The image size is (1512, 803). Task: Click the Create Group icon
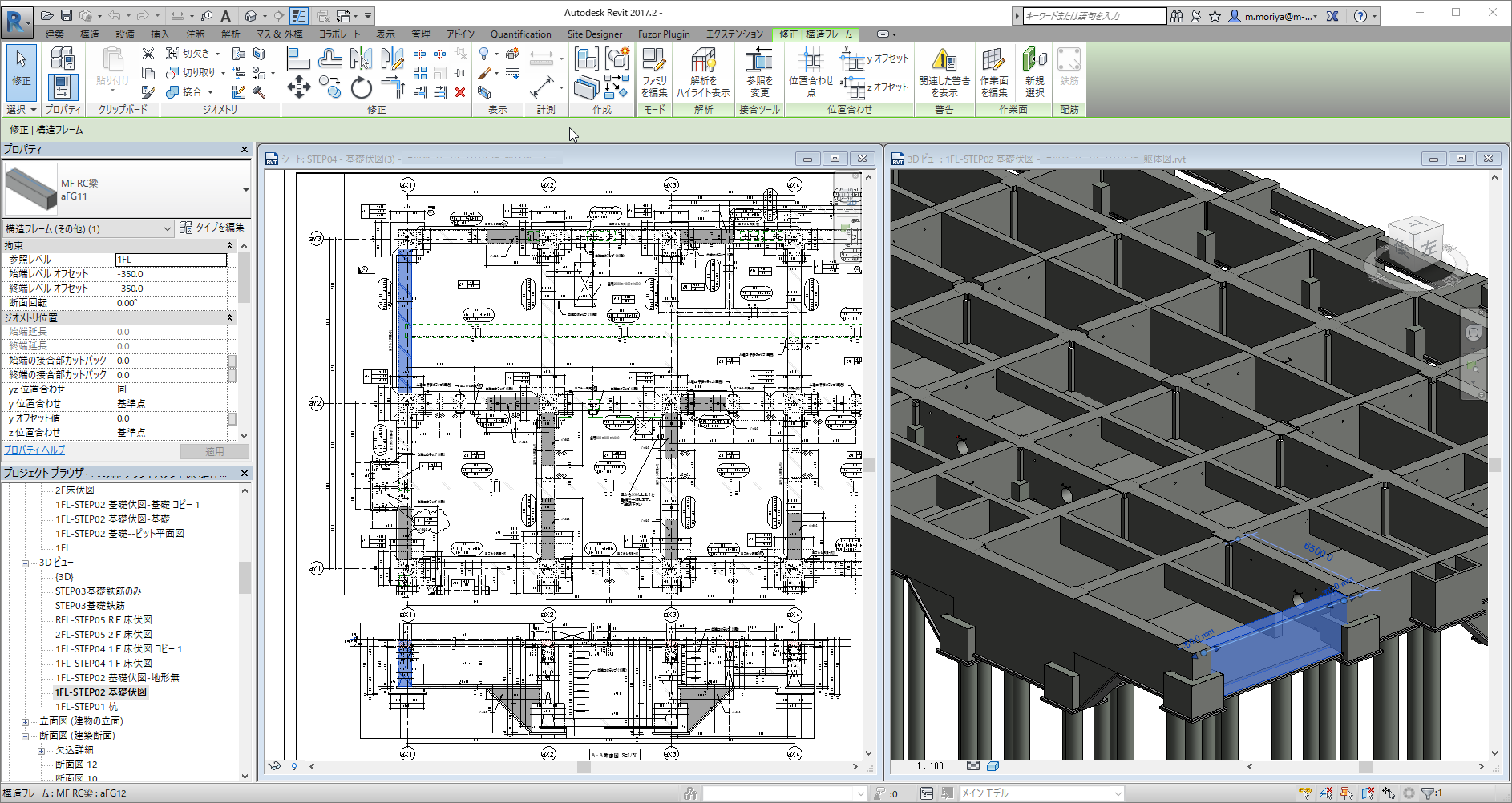click(617, 58)
